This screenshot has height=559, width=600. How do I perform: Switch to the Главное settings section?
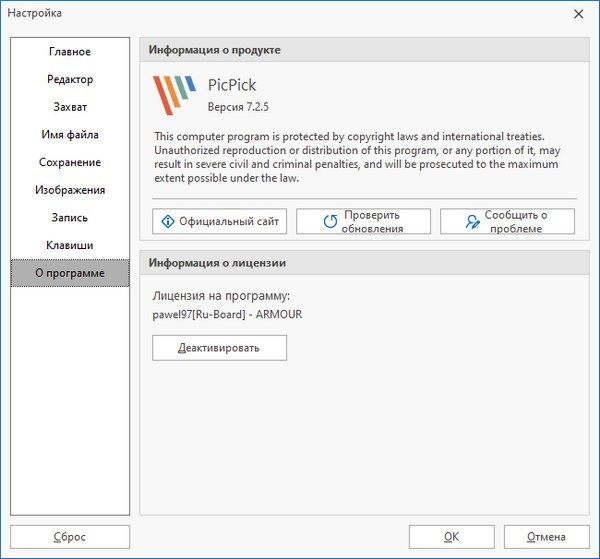coord(70,52)
